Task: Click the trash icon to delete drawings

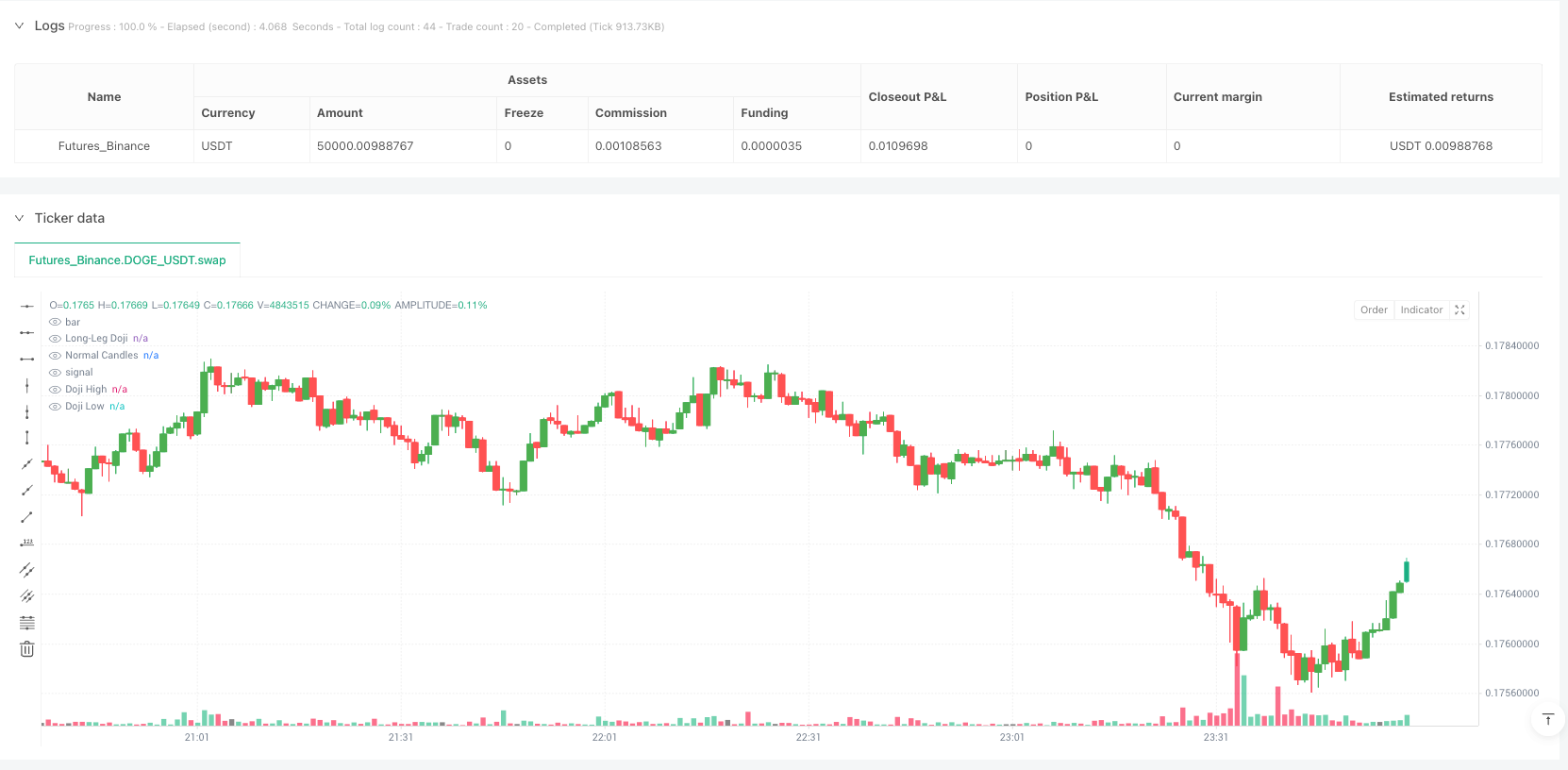Action: click(x=27, y=649)
